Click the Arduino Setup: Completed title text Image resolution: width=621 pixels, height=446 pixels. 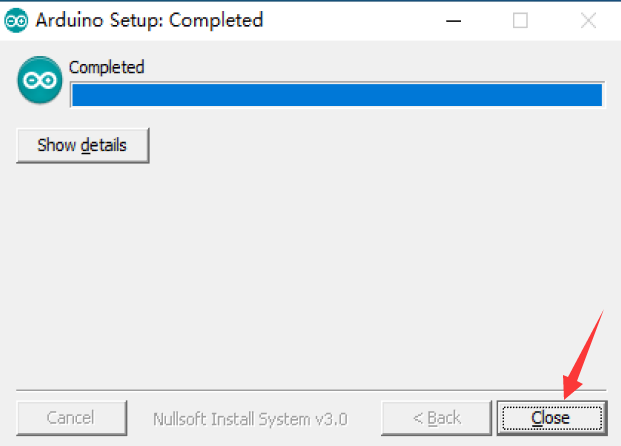[149, 20]
